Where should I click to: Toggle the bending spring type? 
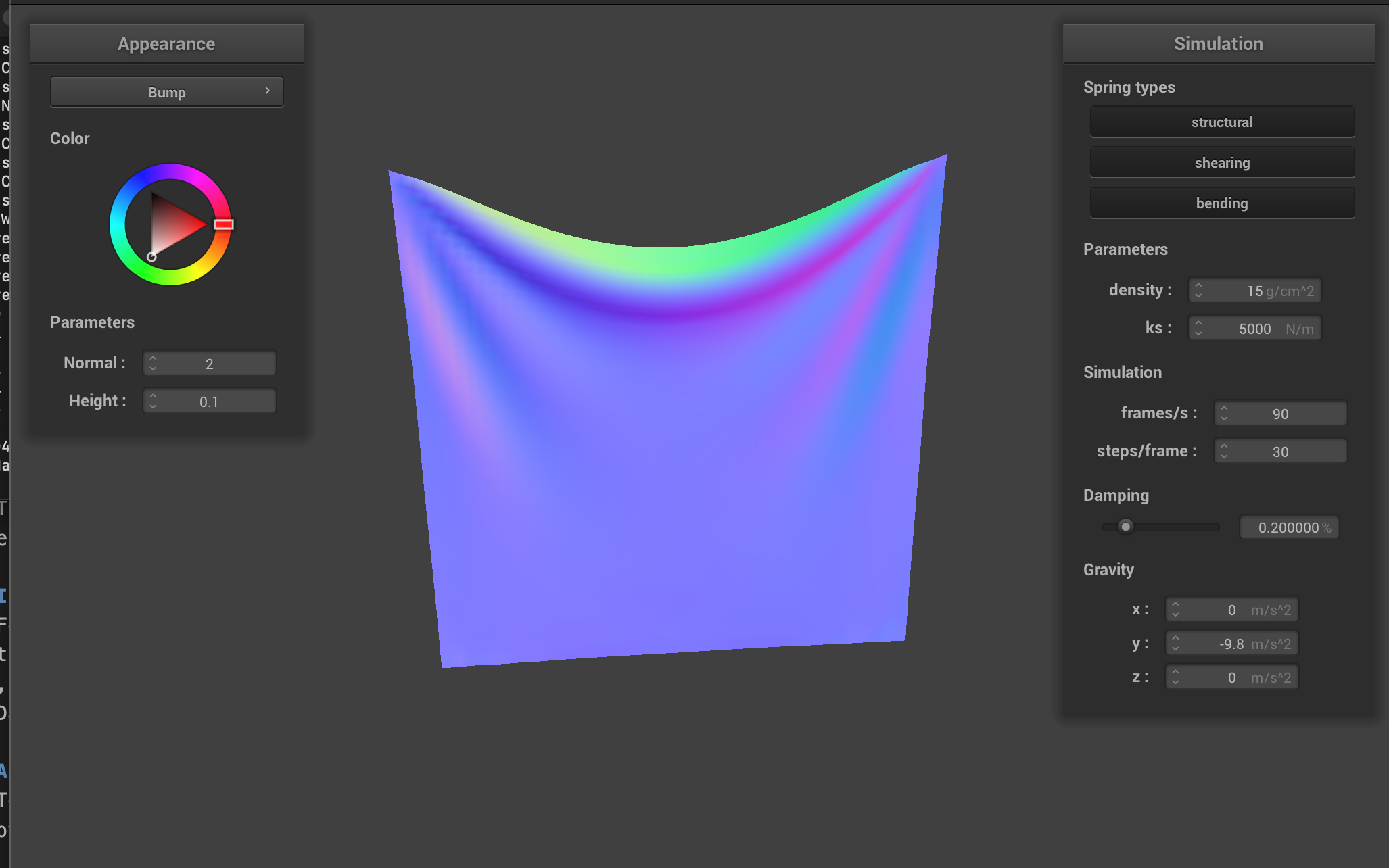(x=1221, y=203)
